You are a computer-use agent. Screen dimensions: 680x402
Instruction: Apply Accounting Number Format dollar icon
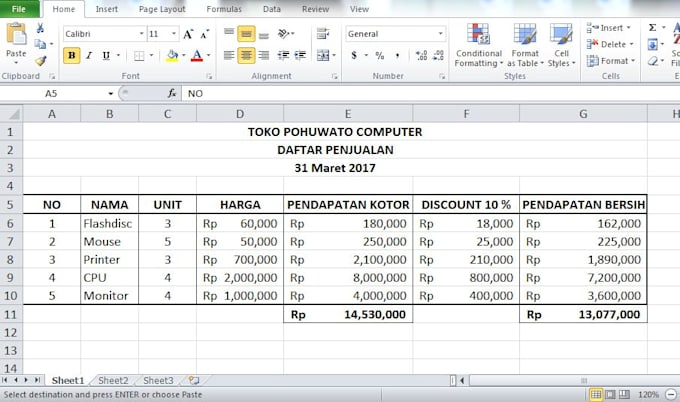click(x=354, y=56)
